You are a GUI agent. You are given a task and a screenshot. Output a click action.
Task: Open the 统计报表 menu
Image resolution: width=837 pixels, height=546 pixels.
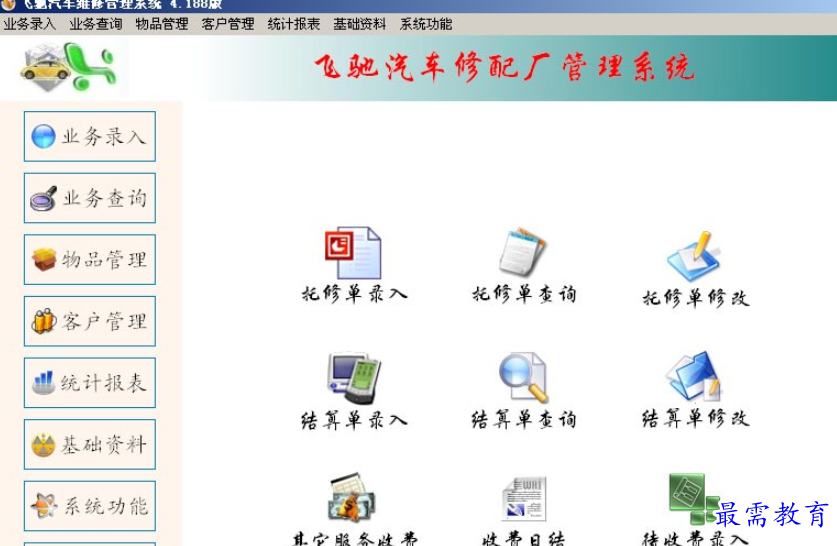pos(294,24)
